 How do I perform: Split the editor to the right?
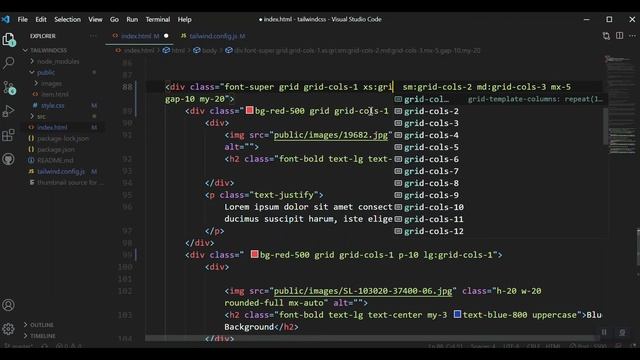pos(620,36)
